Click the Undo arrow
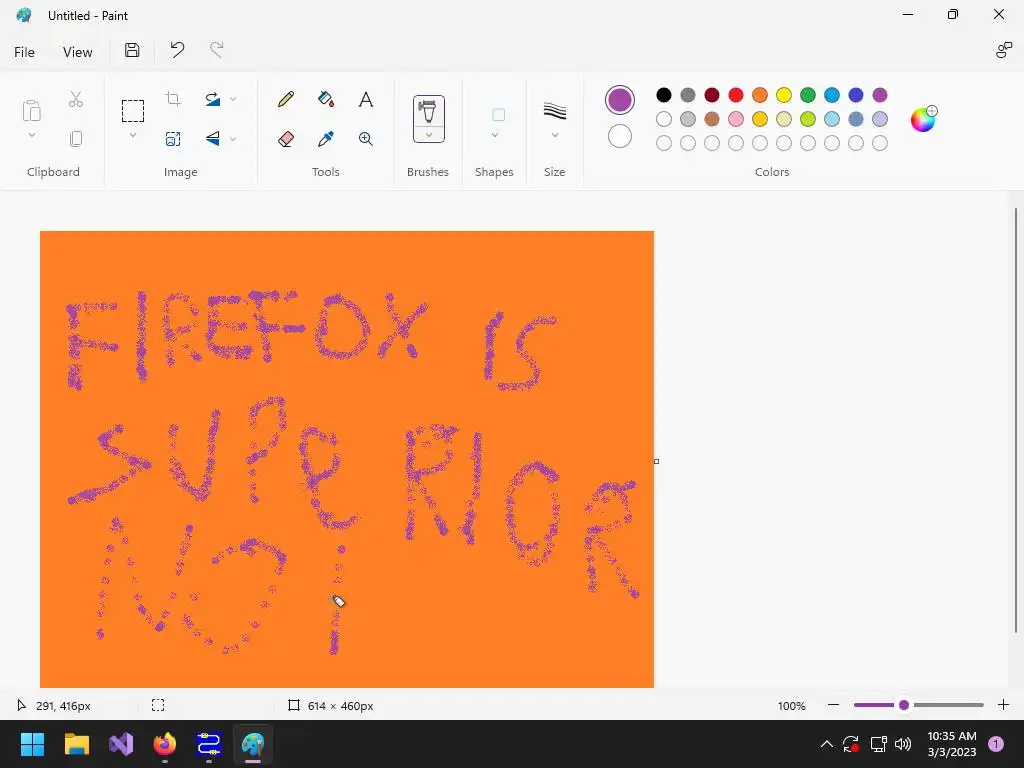1024x768 pixels. [177, 50]
